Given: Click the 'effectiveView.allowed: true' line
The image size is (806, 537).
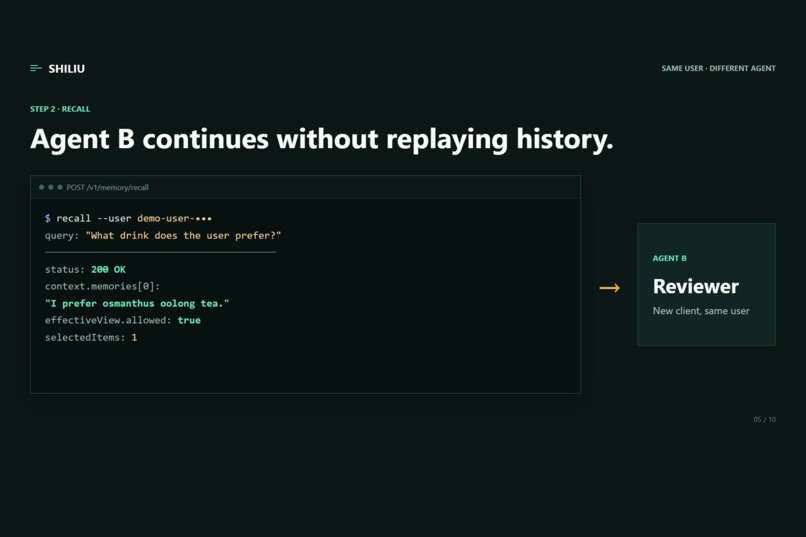Looking at the screenshot, I should [123, 320].
